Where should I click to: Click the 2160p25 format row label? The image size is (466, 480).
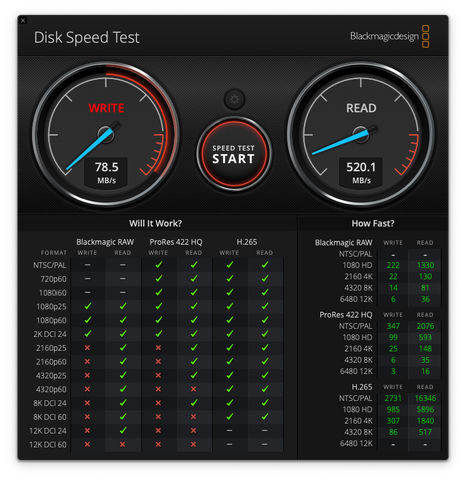[51, 348]
